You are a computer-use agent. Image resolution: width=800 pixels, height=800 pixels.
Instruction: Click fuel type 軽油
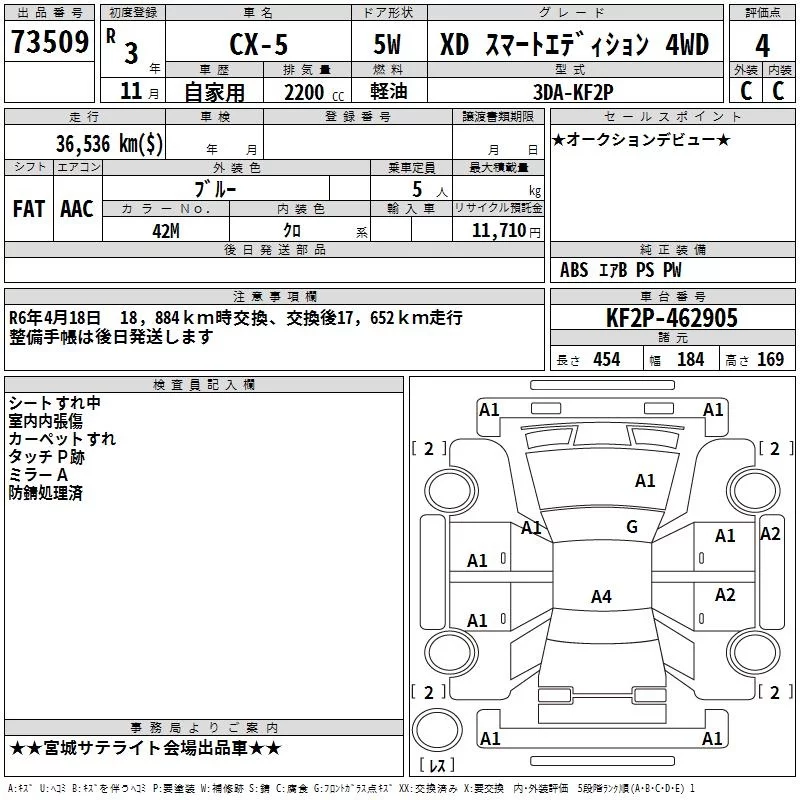pyautogui.click(x=389, y=91)
